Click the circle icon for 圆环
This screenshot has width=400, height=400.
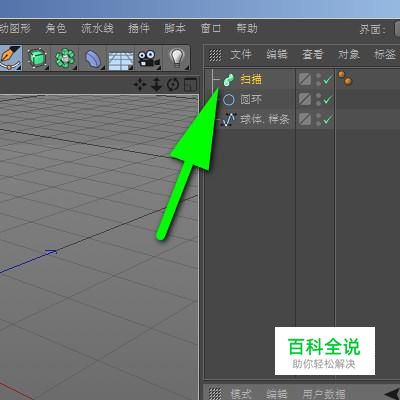pos(229,99)
